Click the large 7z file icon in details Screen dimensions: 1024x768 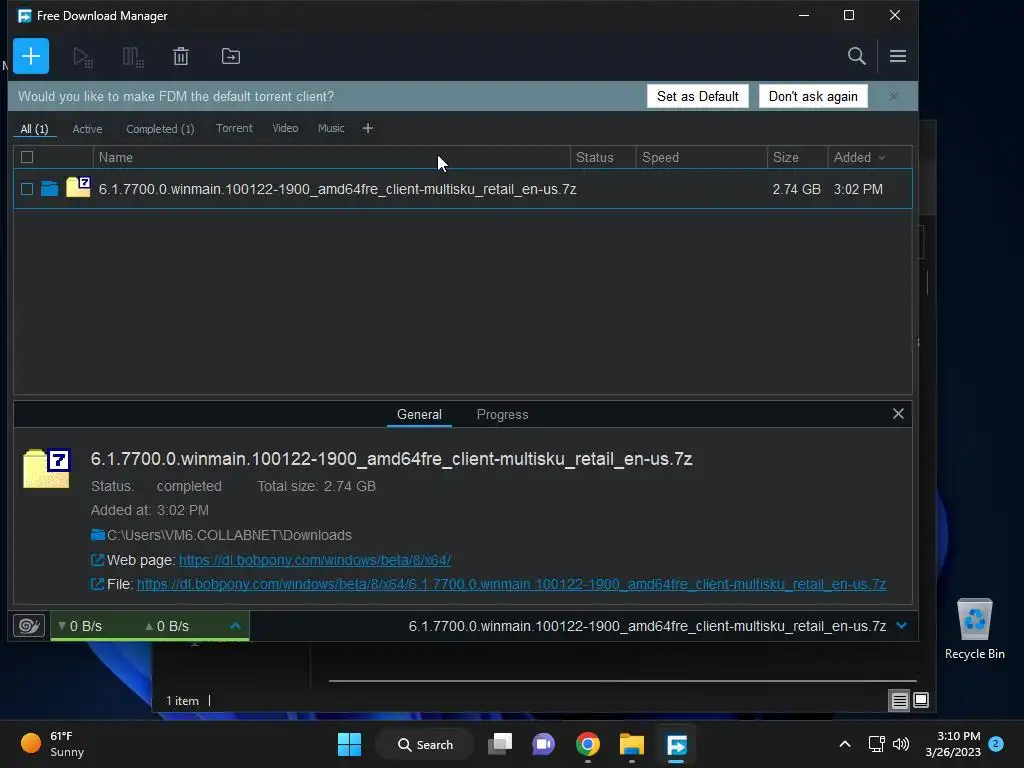pyautogui.click(x=47, y=468)
